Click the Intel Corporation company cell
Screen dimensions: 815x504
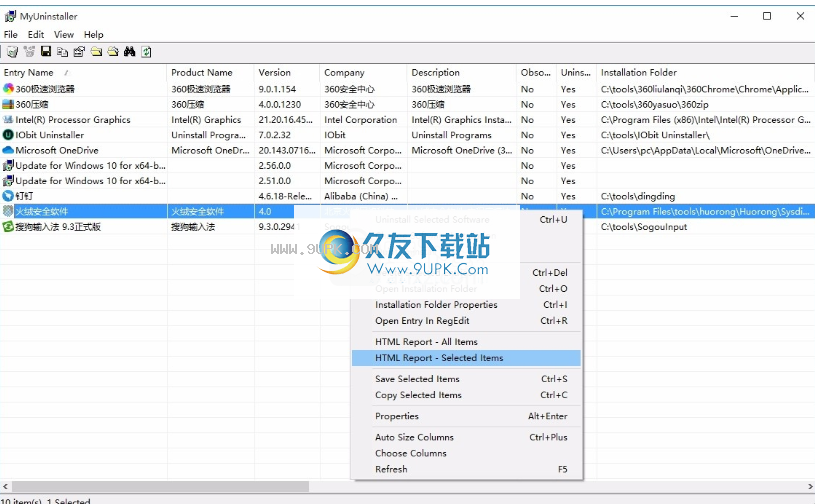point(361,120)
